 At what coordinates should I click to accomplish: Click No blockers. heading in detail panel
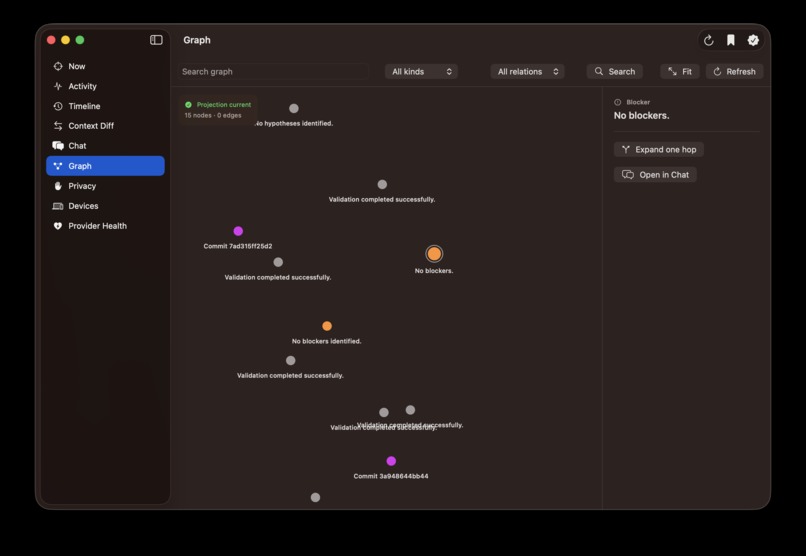pyautogui.click(x=642, y=116)
